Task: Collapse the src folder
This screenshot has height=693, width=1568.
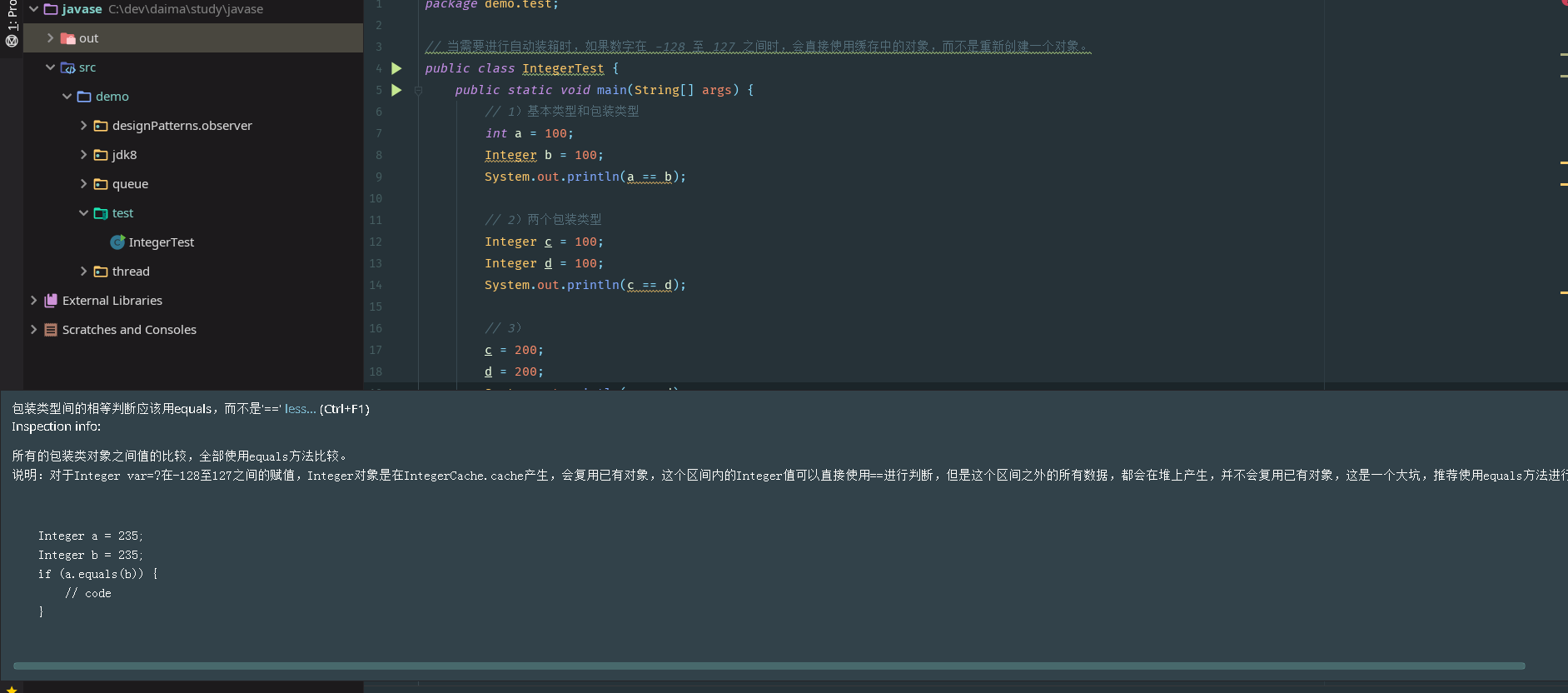Action: [50, 67]
